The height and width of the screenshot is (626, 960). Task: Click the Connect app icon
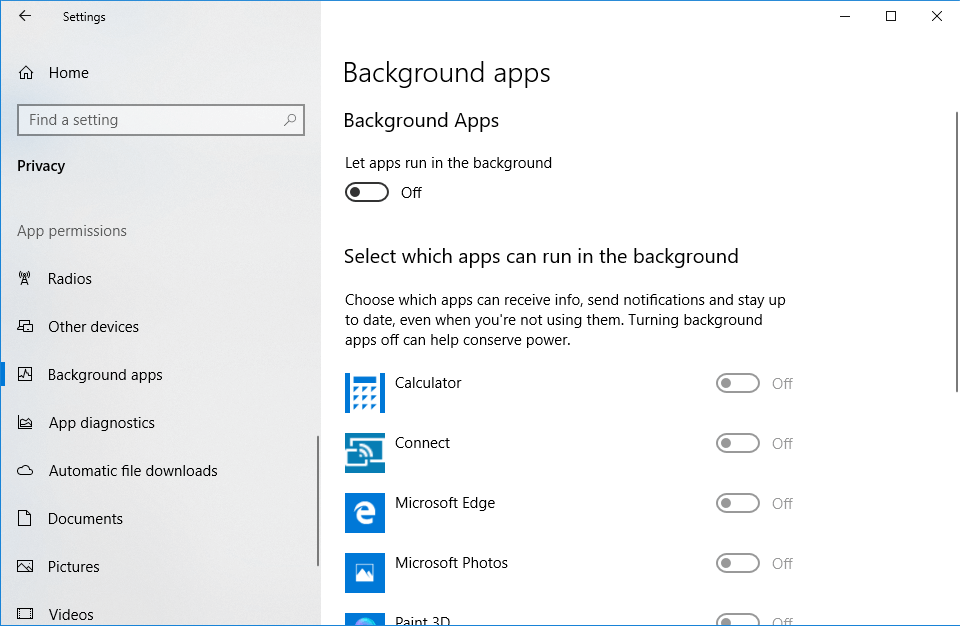point(365,453)
